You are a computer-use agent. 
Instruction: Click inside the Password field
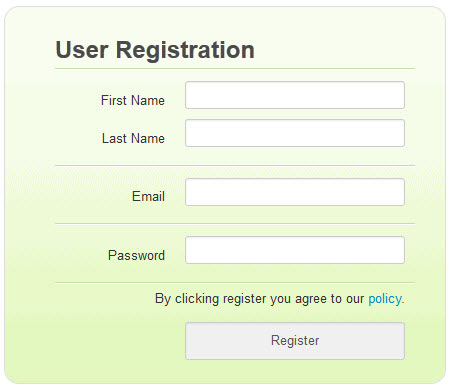[x=295, y=250]
